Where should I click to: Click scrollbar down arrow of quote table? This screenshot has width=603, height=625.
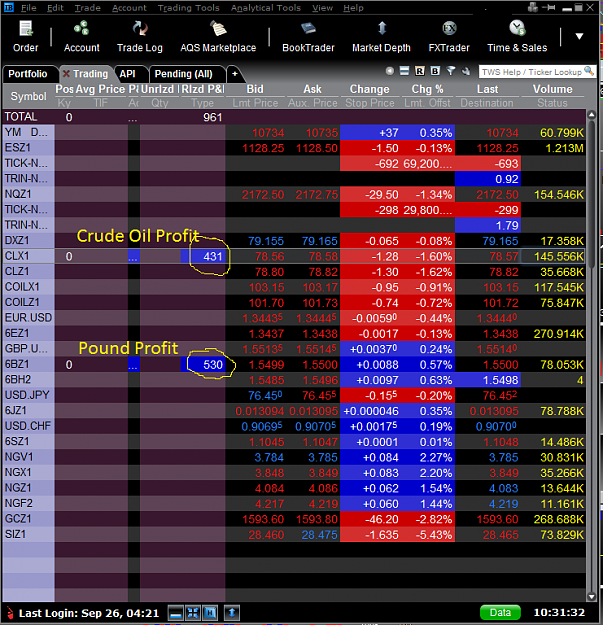pos(591,597)
